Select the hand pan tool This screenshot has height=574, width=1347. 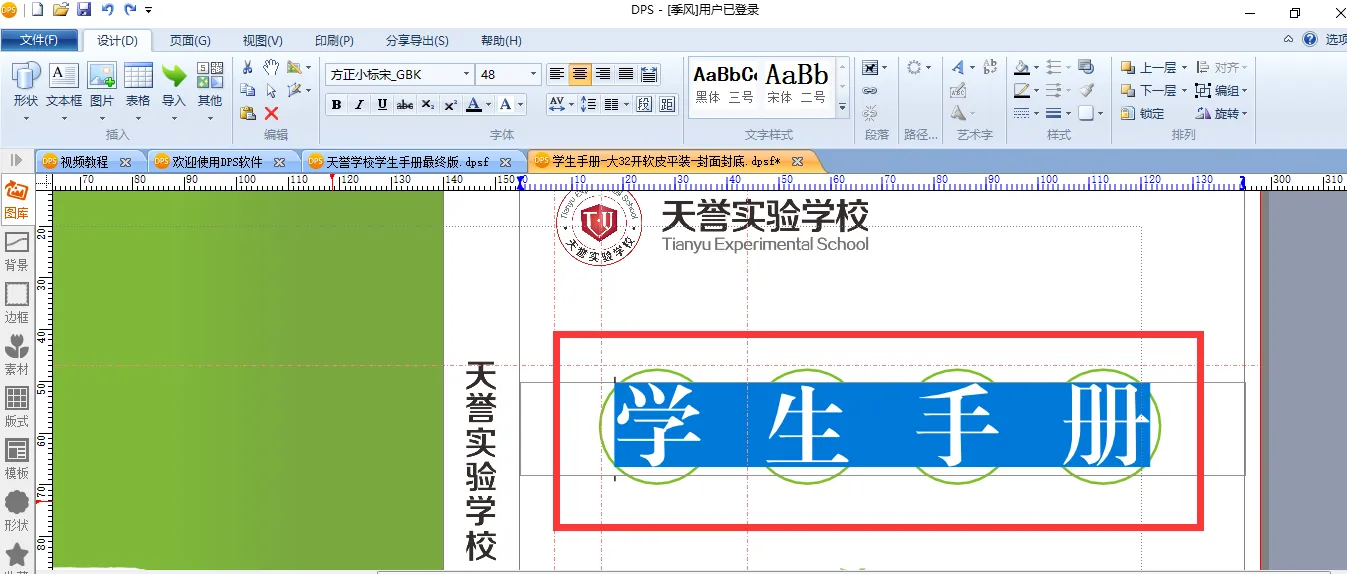(x=271, y=67)
